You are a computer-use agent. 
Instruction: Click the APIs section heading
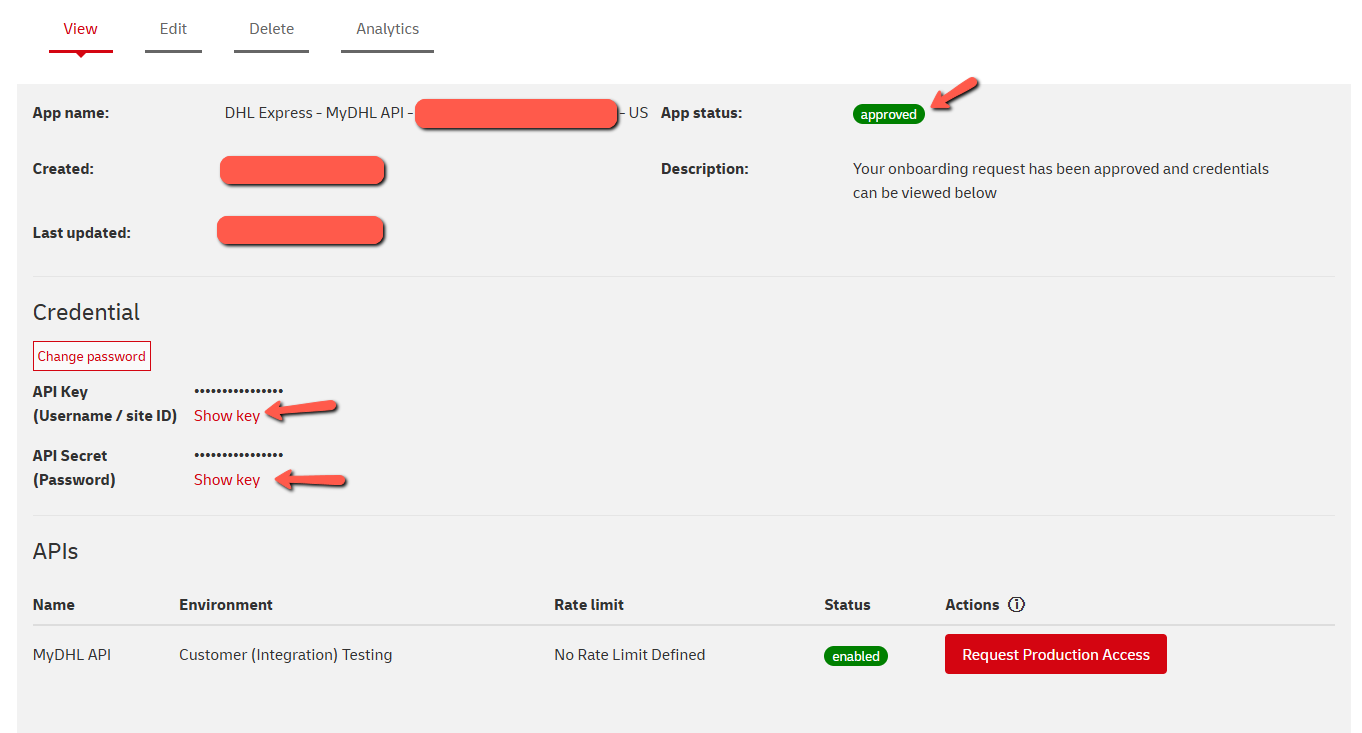56,551
